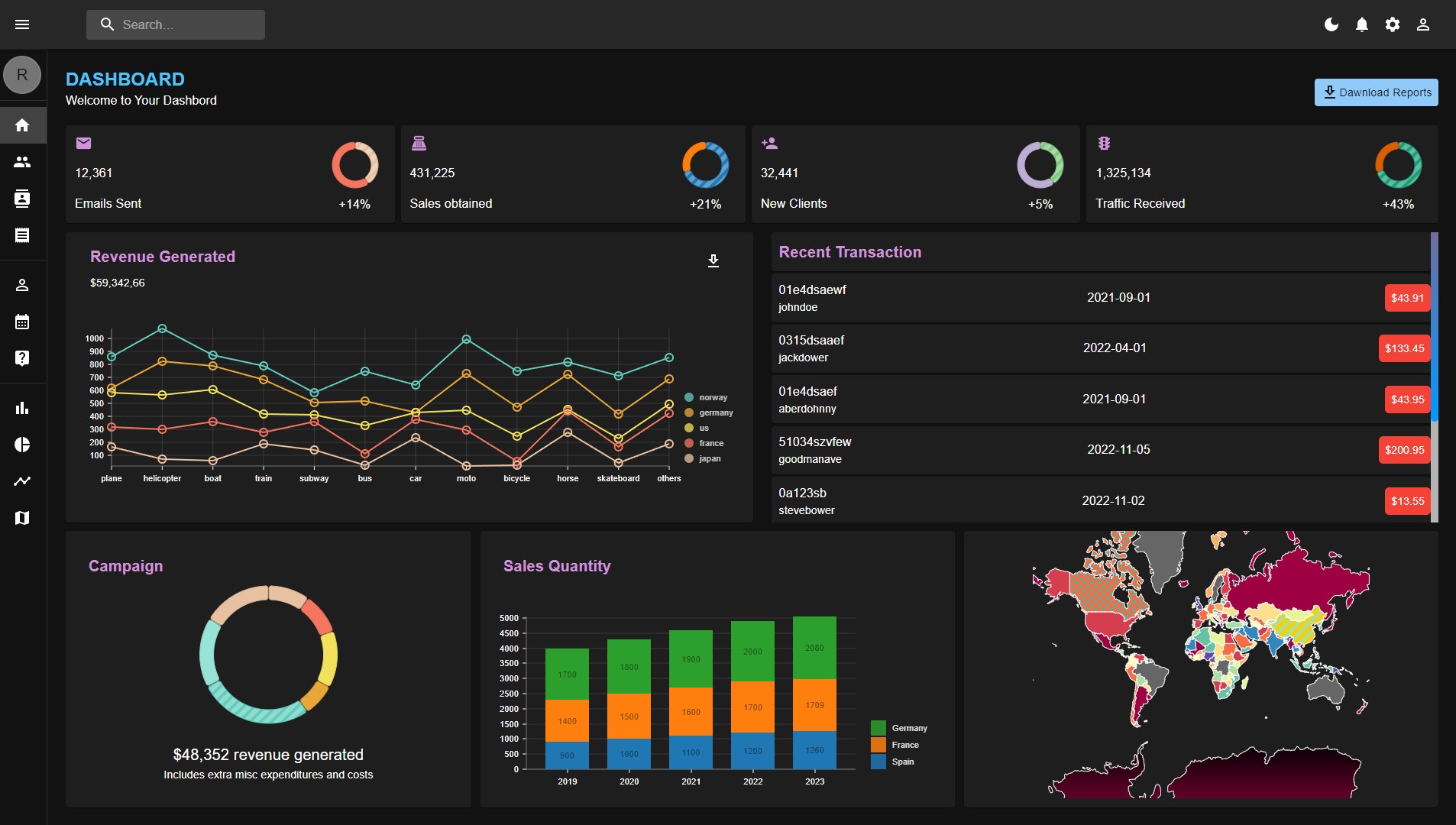
Task: Open the bar chart sidebar icon
Action: coord(22,408)
